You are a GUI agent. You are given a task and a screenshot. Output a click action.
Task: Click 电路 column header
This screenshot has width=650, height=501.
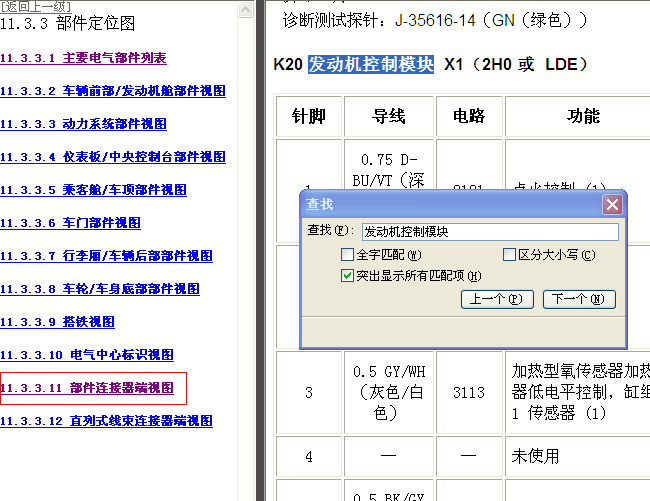tap(469, 116)
